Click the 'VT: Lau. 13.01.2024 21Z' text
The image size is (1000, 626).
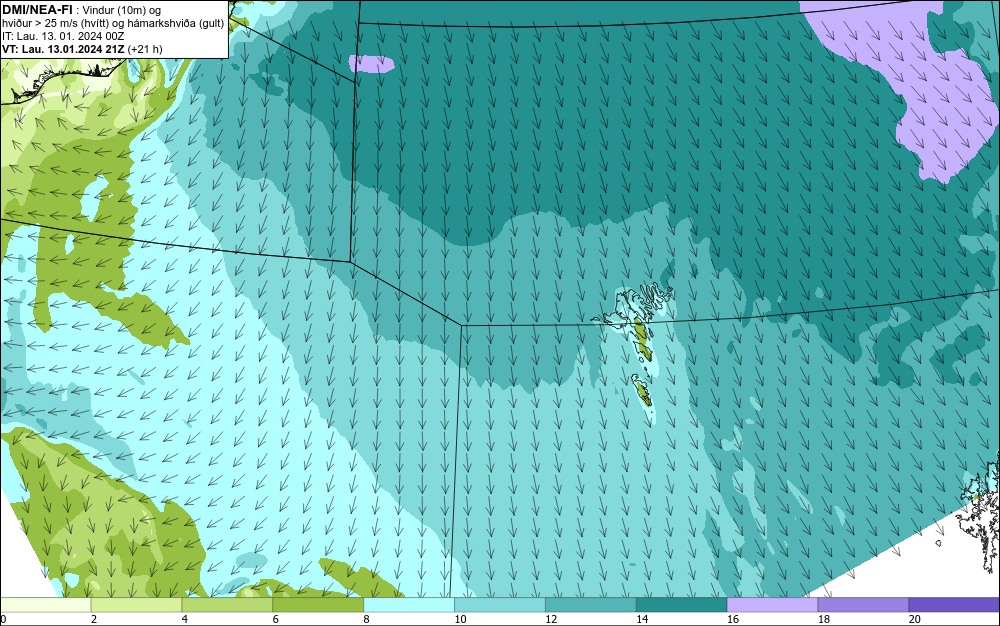point(64,49)
